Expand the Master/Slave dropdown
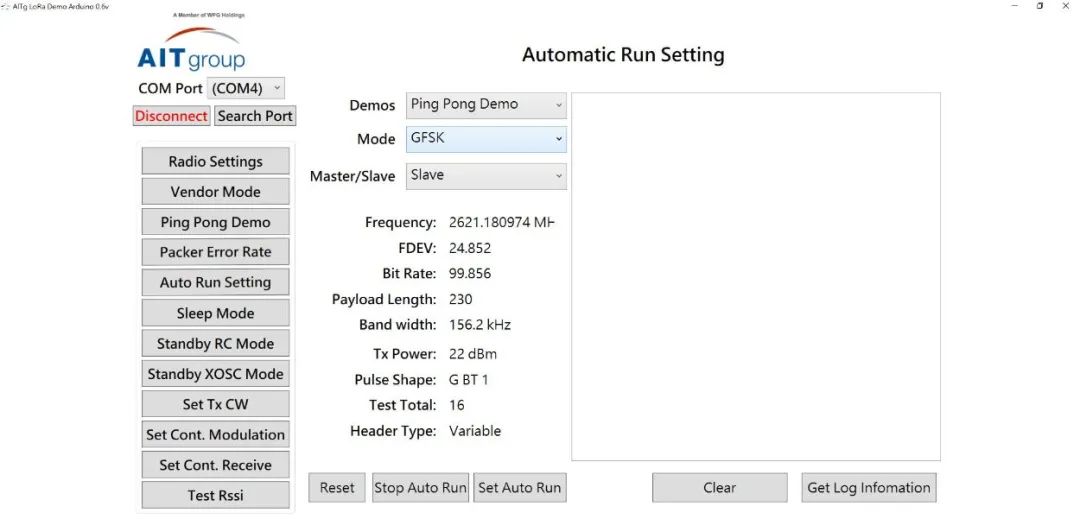 point(486,176)
